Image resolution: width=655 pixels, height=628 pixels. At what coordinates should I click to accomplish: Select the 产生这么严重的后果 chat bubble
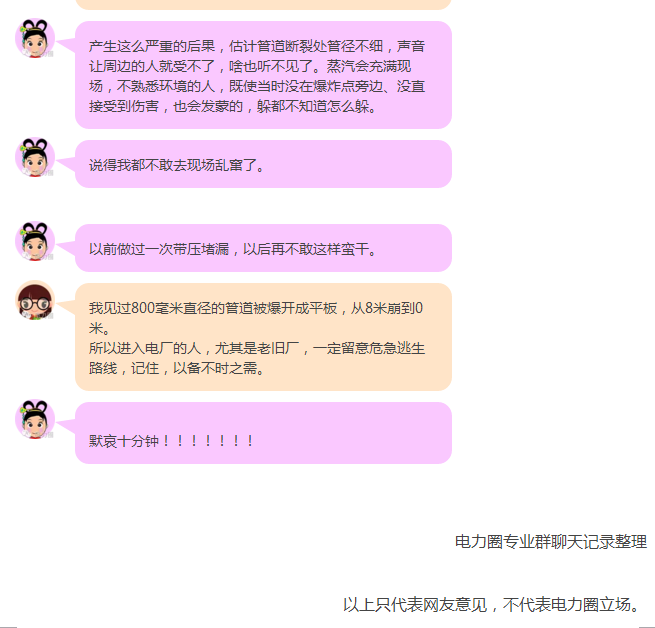(x=264, y=75)
